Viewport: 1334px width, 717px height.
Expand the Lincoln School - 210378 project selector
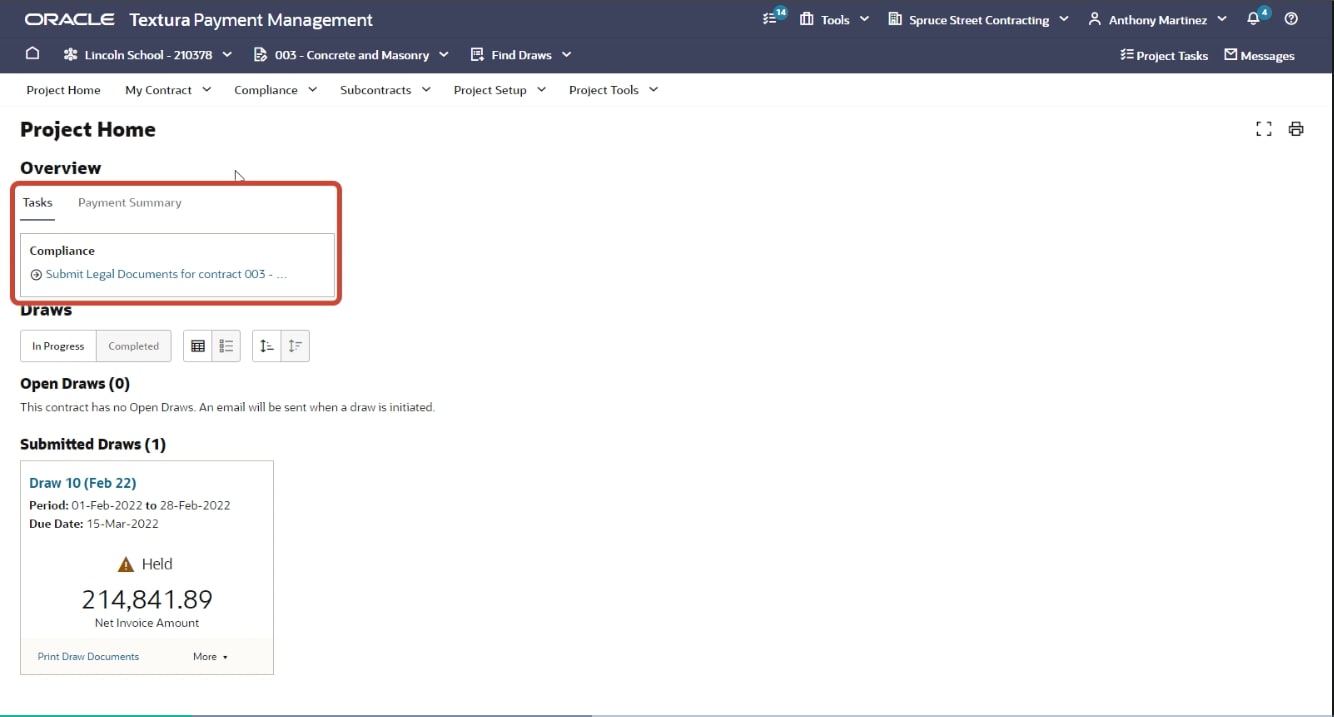[147, 55]
